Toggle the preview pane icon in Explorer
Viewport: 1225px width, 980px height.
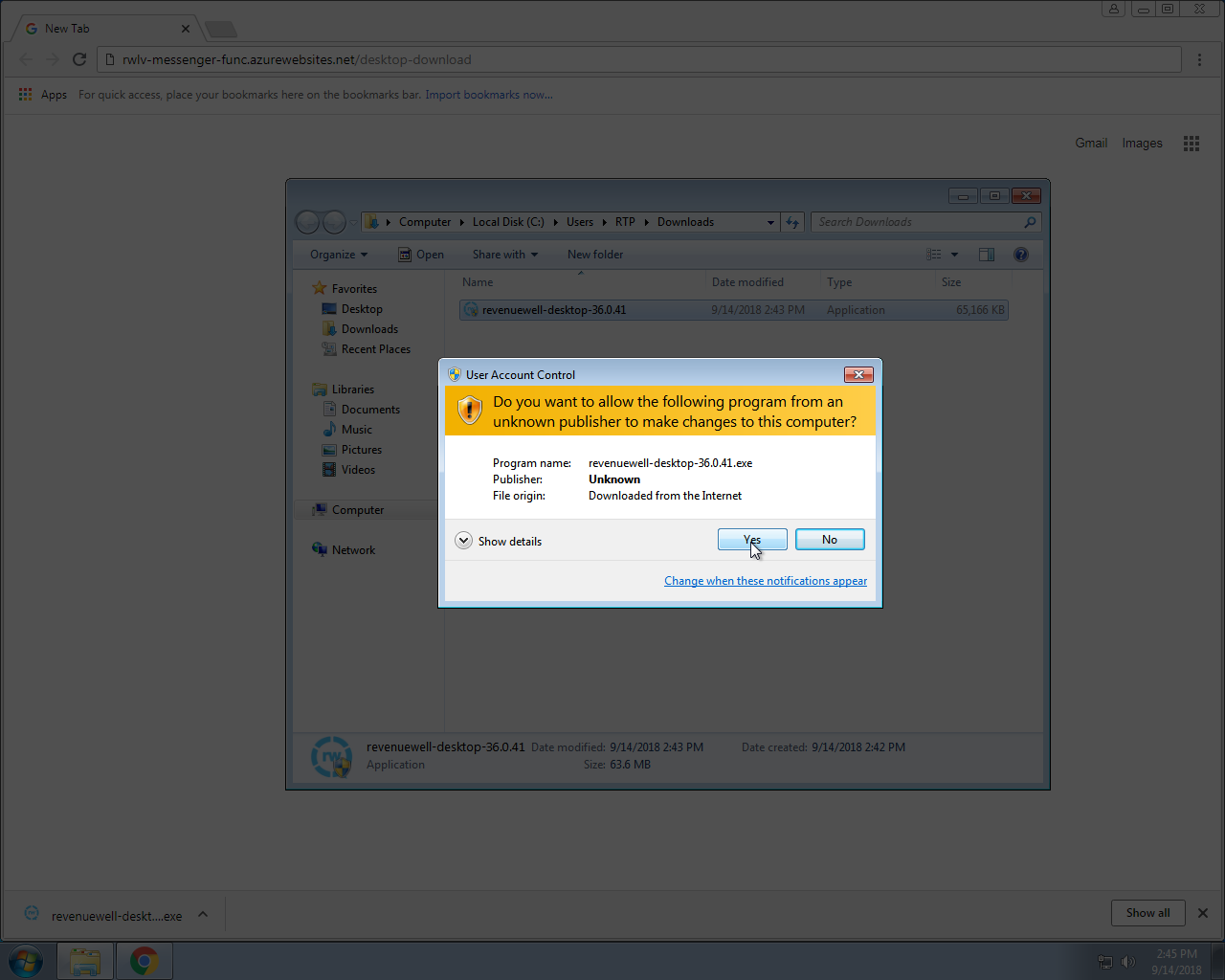click(x=987, y=255)
